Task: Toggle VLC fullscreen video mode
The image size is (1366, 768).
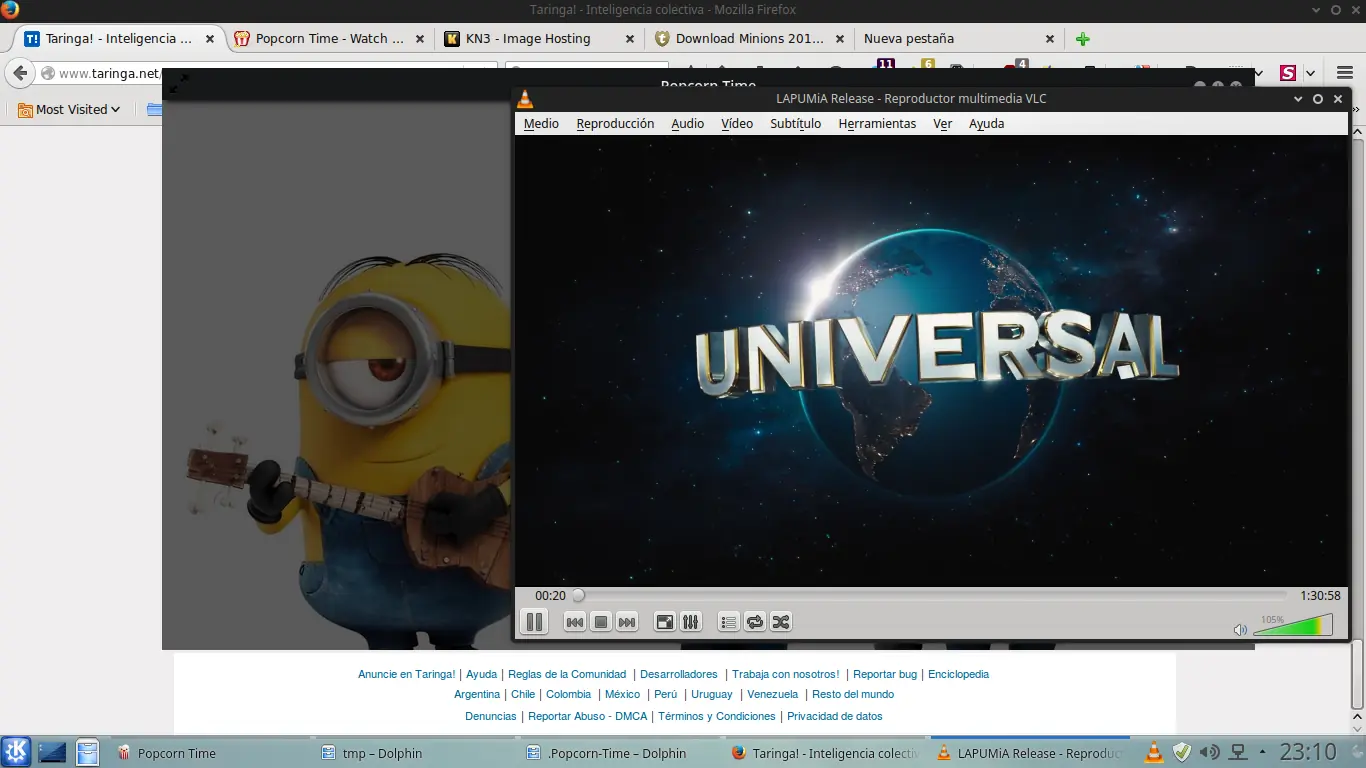Action: pyautogui.click(x=665, y=622)
